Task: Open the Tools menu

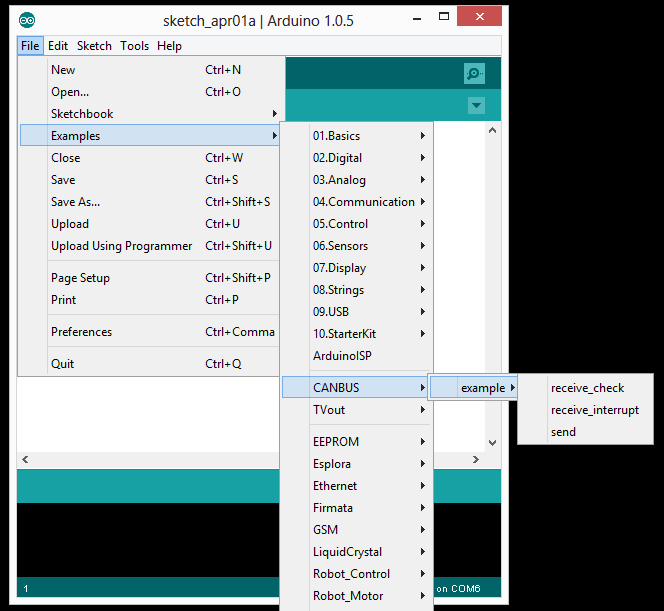Action: 134,46
